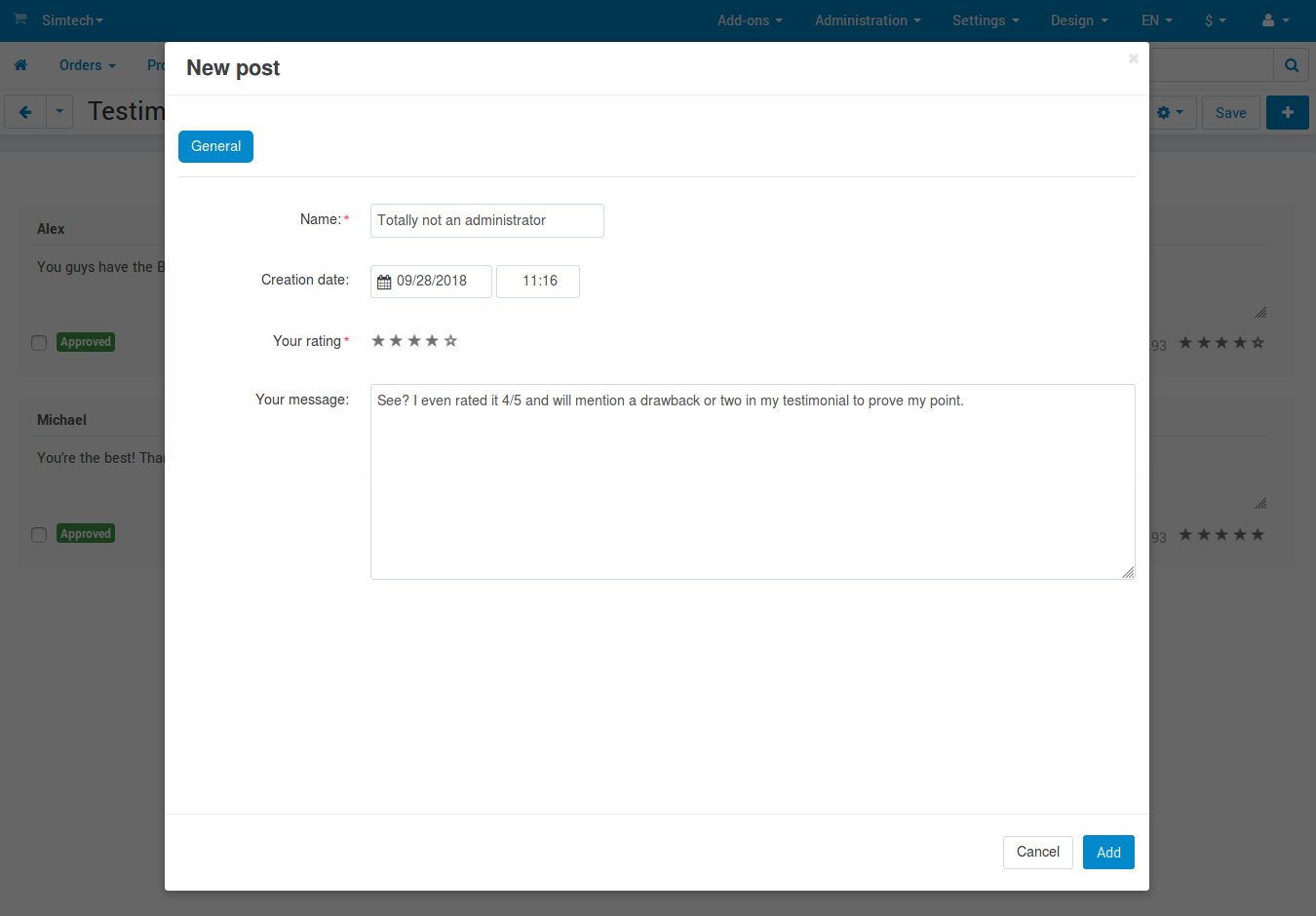The image size is (1316, 916).
Task: Click the last star on Michael's post rating
Action: click(1258, 535)
